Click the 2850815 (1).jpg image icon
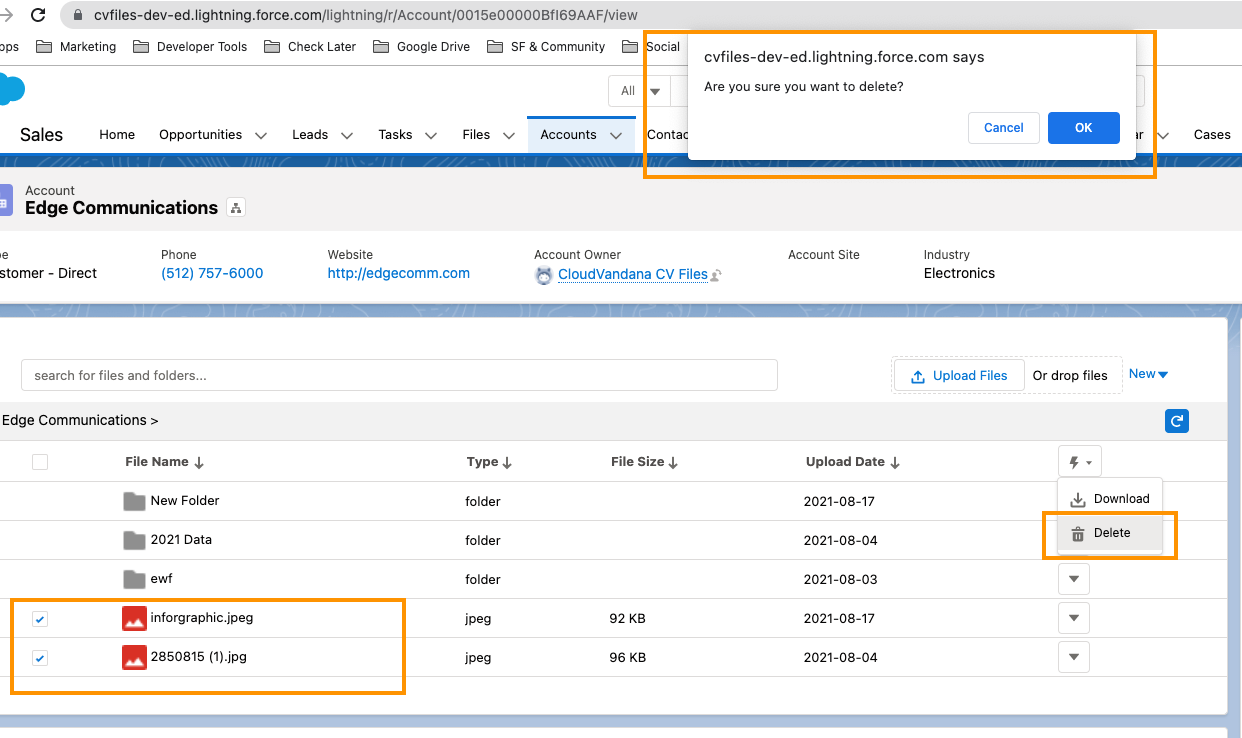This screenshot has height=738, width=1242. pyautogui.click(x=134, y=657)
